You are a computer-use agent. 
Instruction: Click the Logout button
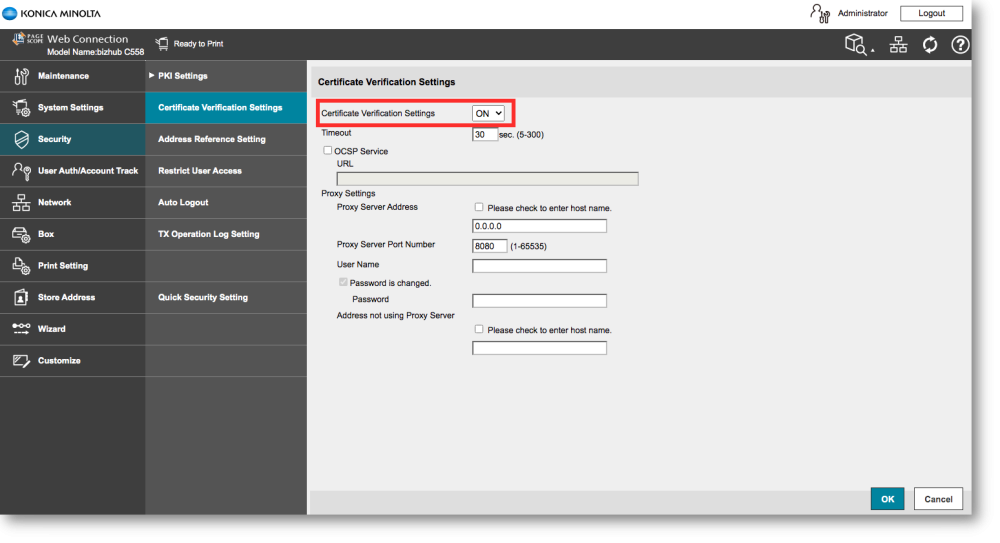click(931, 13)
